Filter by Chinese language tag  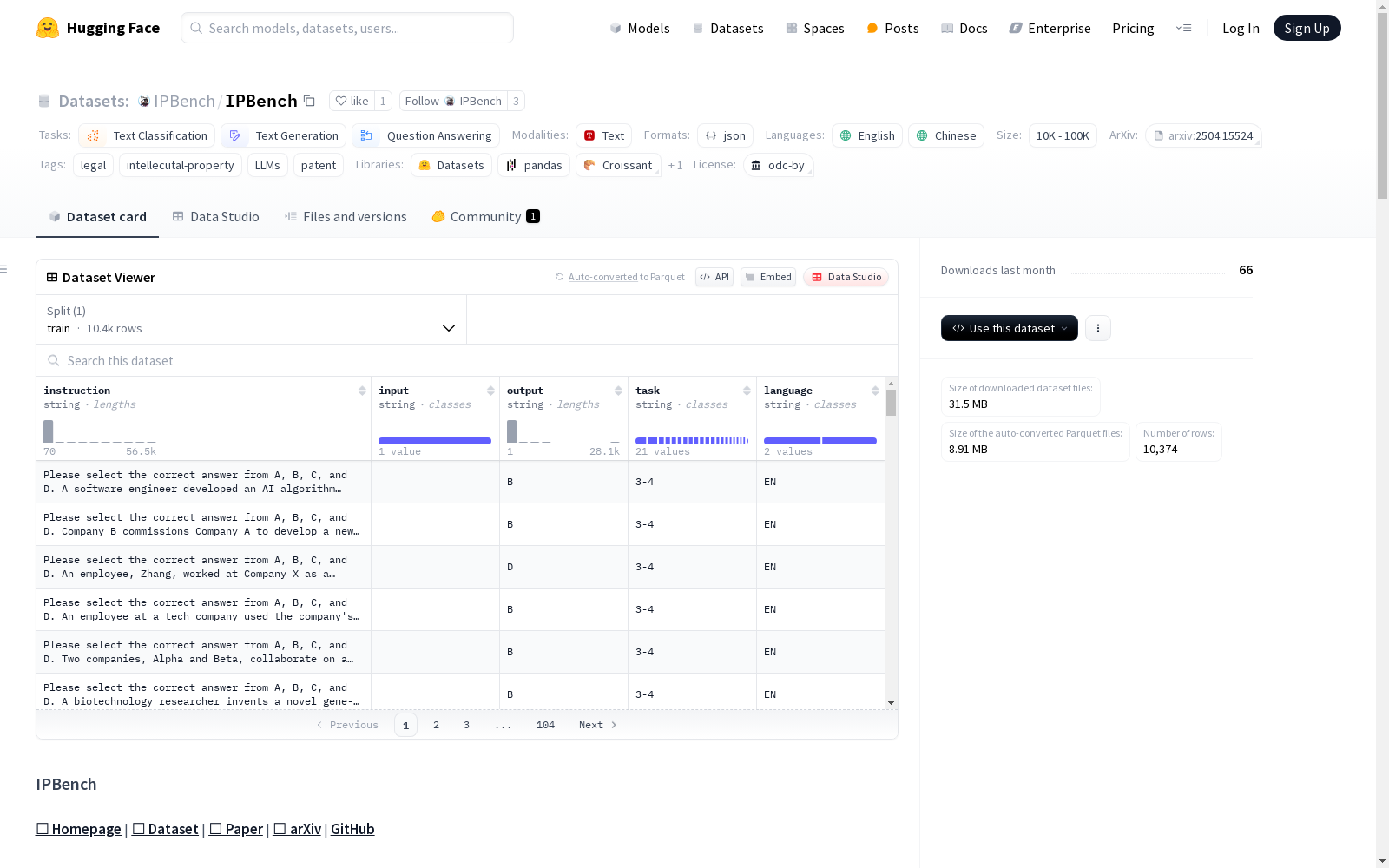point(946,135)
